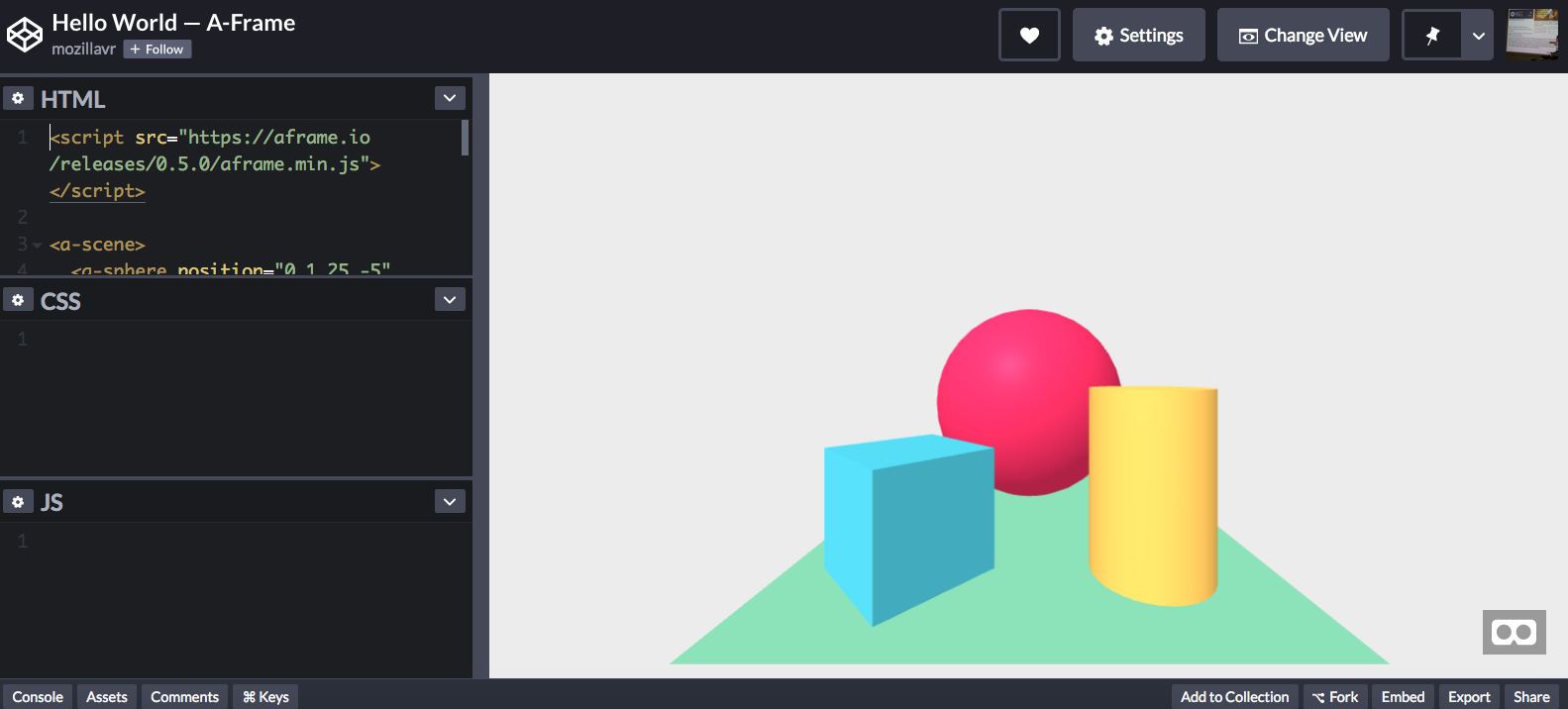Open pen Settings
The image size is (1568, 709).
(x=1139, y=35)
